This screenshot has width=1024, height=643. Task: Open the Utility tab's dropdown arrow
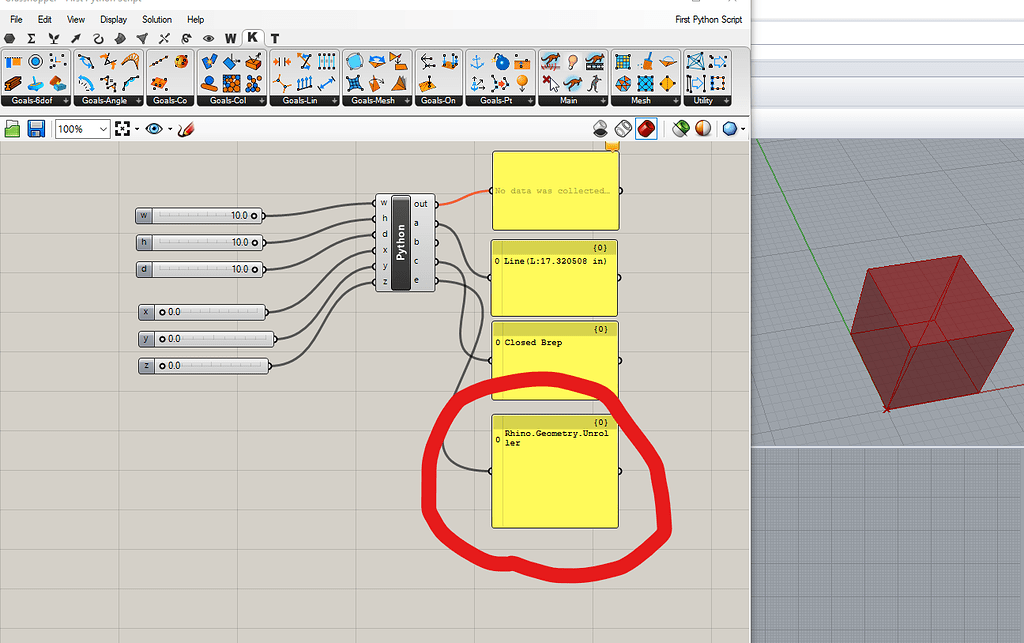[x=727, y=99]
